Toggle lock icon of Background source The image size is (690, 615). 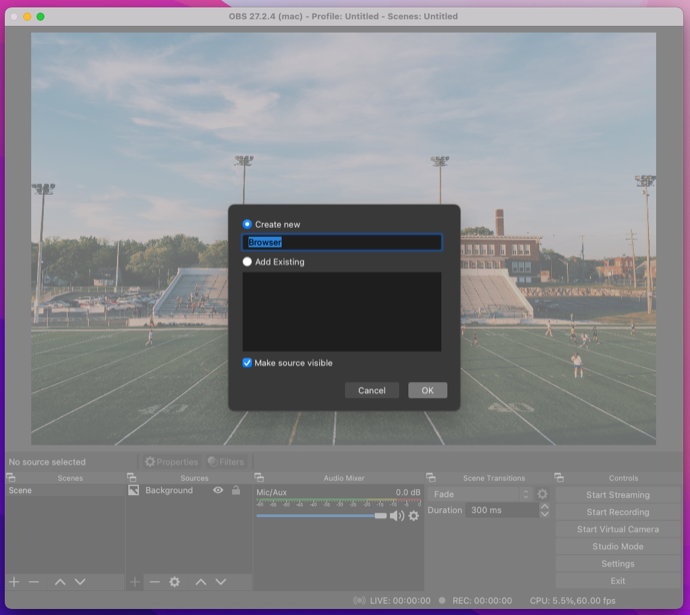[236, 490]
